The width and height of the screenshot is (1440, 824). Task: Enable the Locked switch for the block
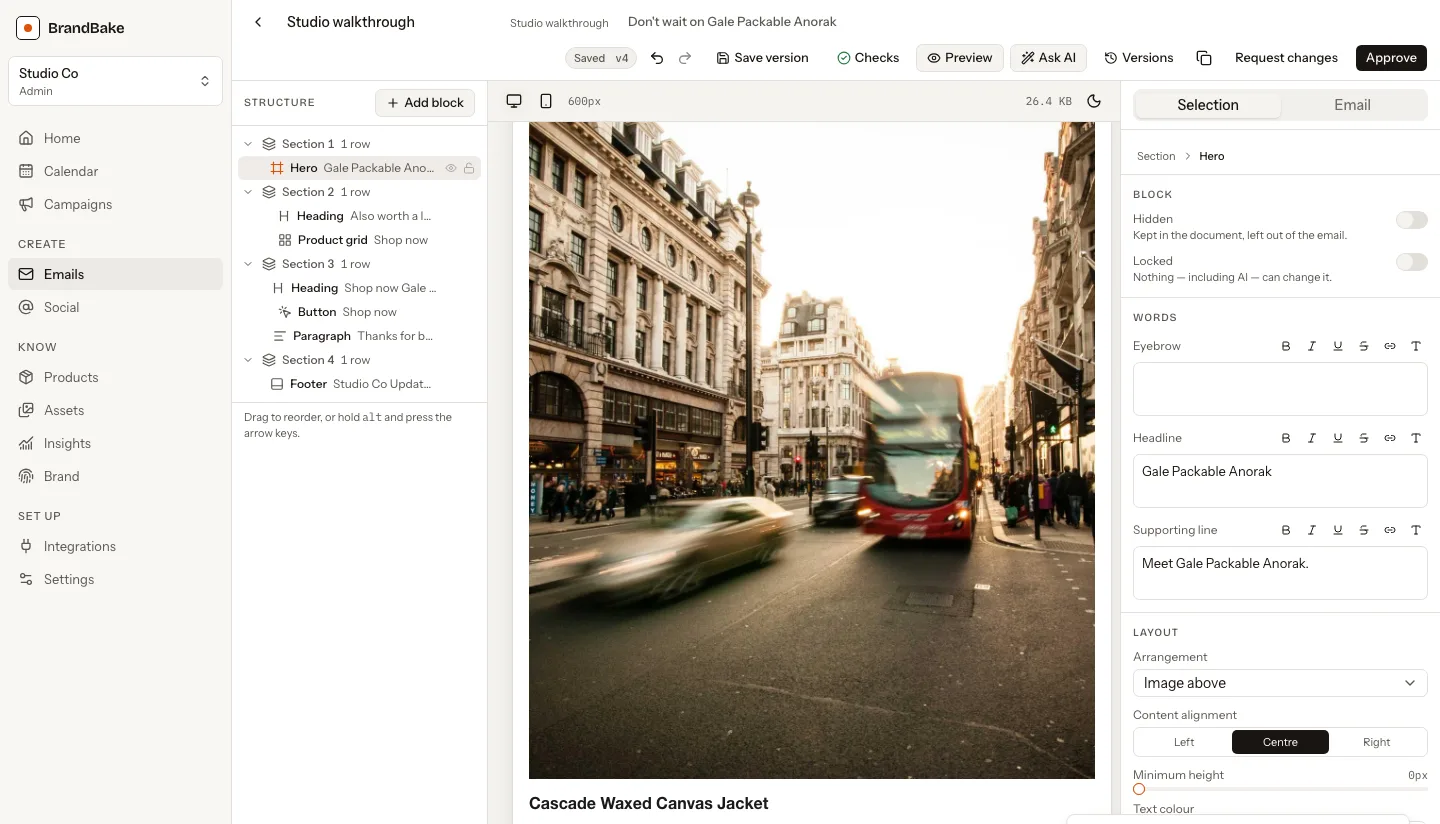click(x=1411, y=262)
